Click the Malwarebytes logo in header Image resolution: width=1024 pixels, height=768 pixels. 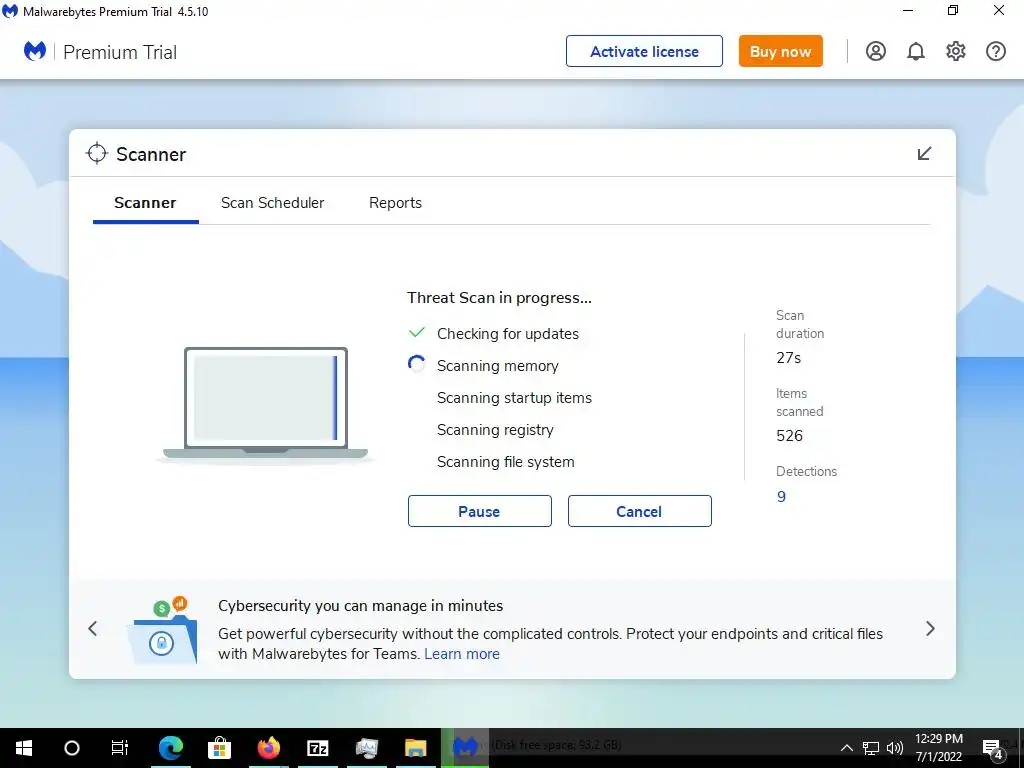(x=35, y=51)
